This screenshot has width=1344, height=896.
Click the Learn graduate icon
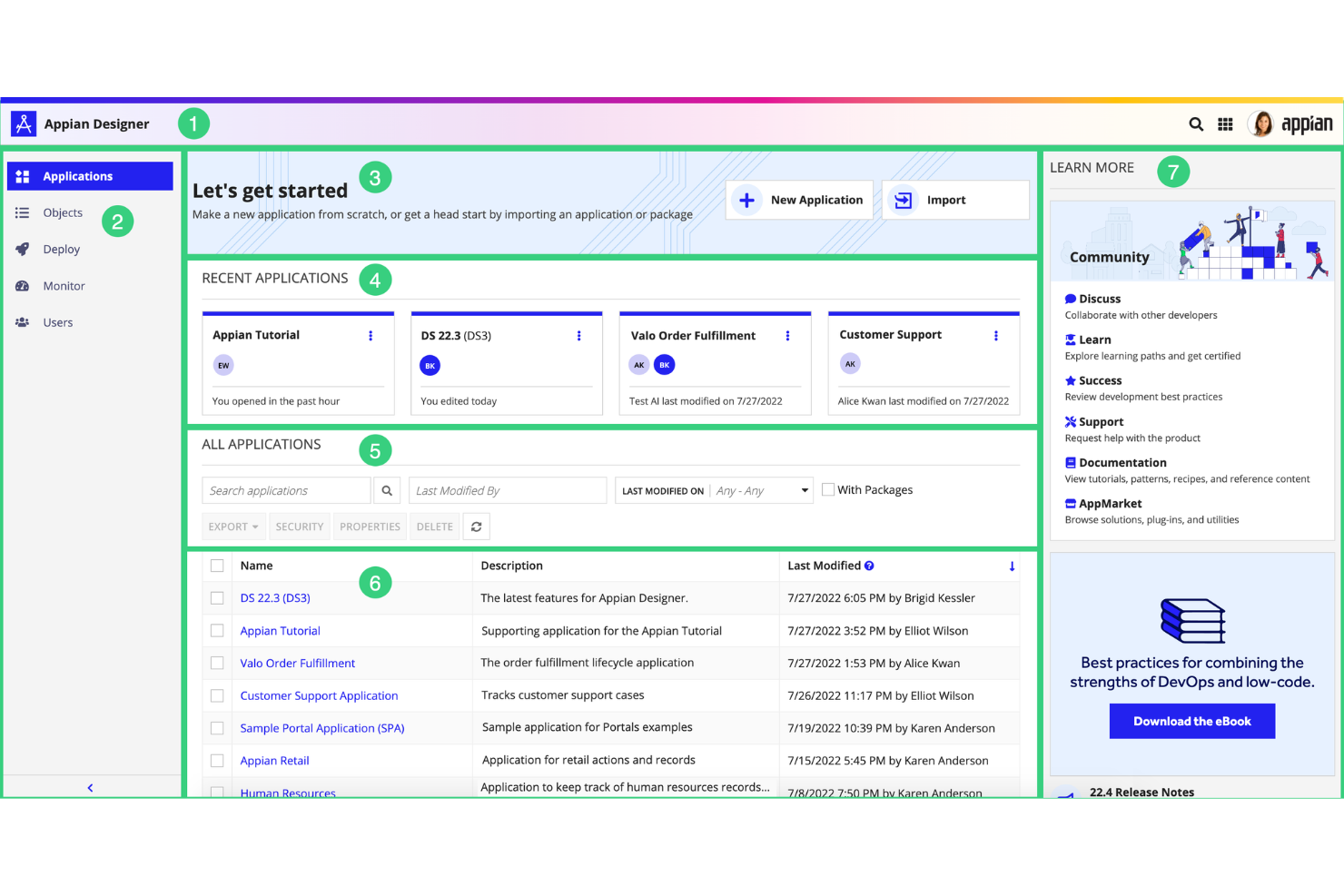click(1071, 340)
